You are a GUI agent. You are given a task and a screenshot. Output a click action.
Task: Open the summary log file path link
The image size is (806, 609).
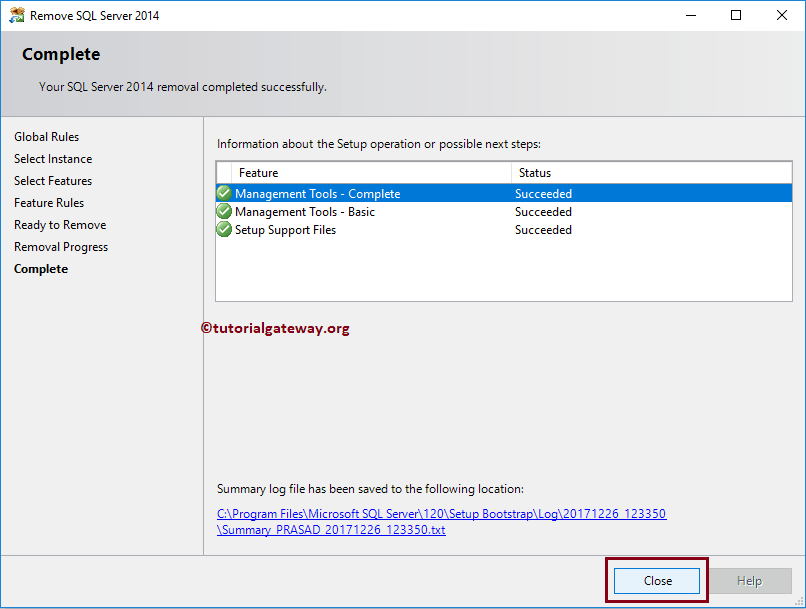point(442,522)
